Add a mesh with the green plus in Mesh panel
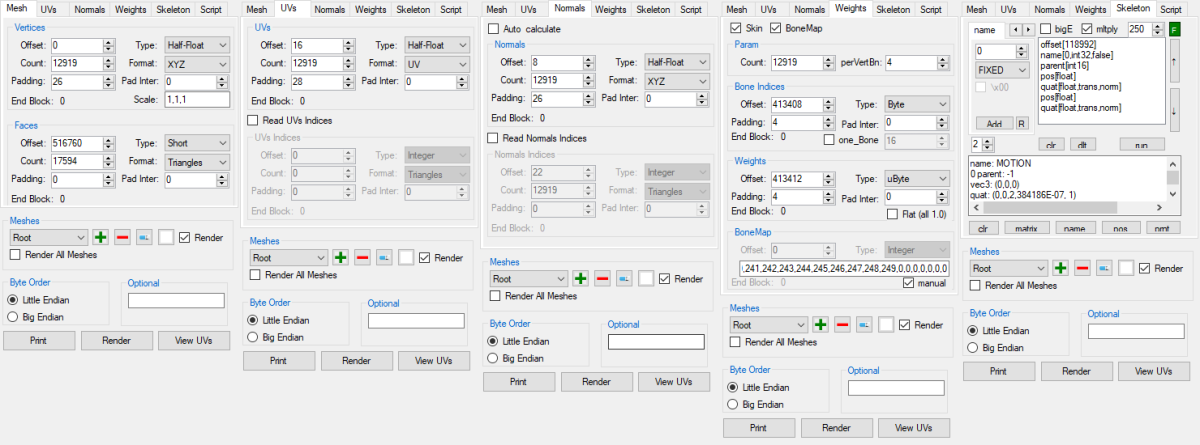Screen dimensions: 1200x445 click(x=101, y=237)
